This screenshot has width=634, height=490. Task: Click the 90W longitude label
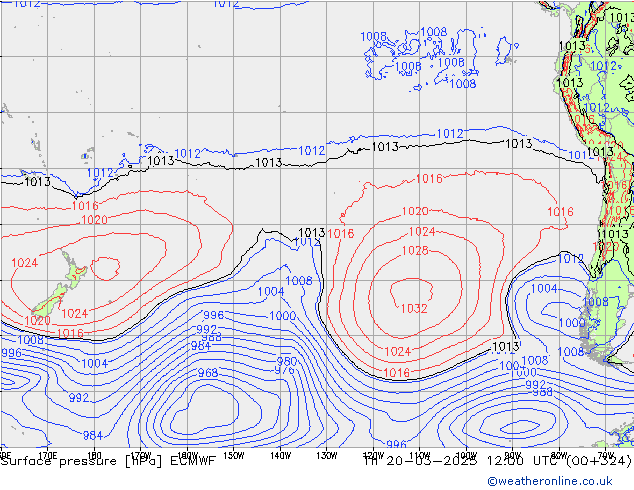click(513, 456)
